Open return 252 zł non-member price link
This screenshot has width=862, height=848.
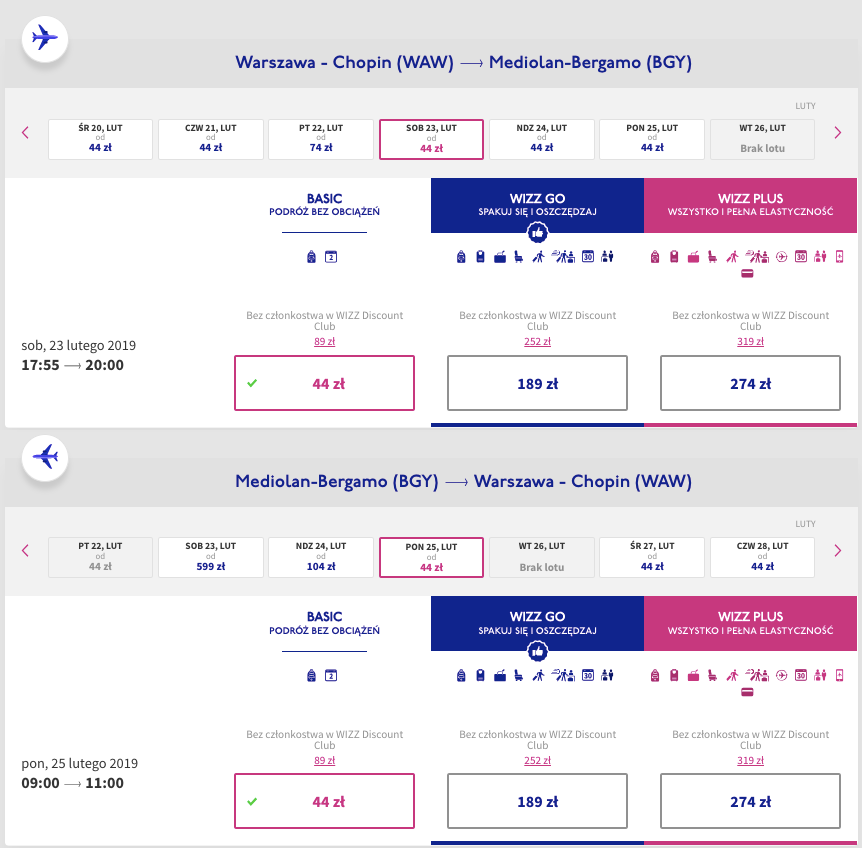(x=537, y=760)
